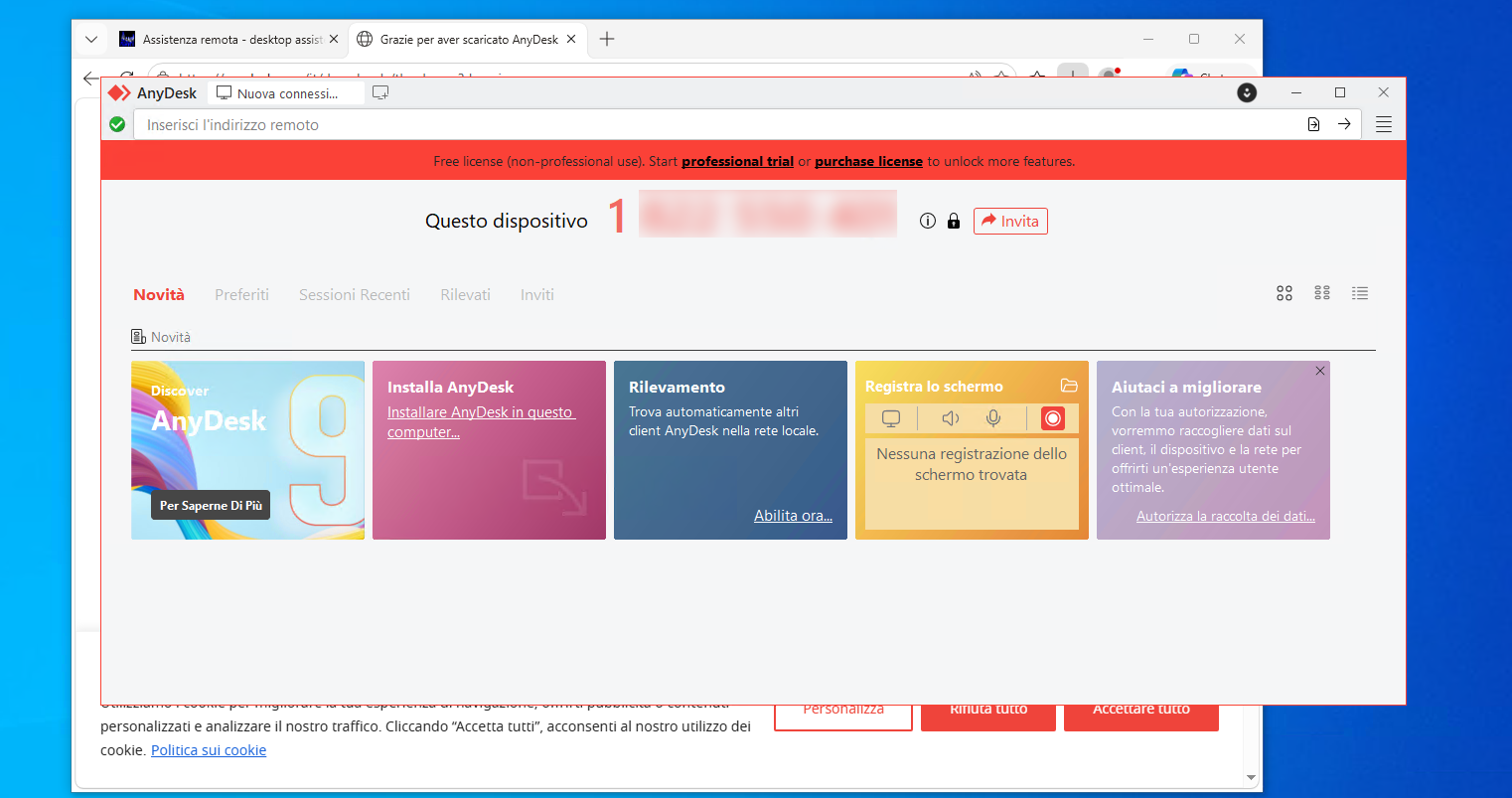
Task: Close the Assistenza remota browser tab
Action: (334, 39)
